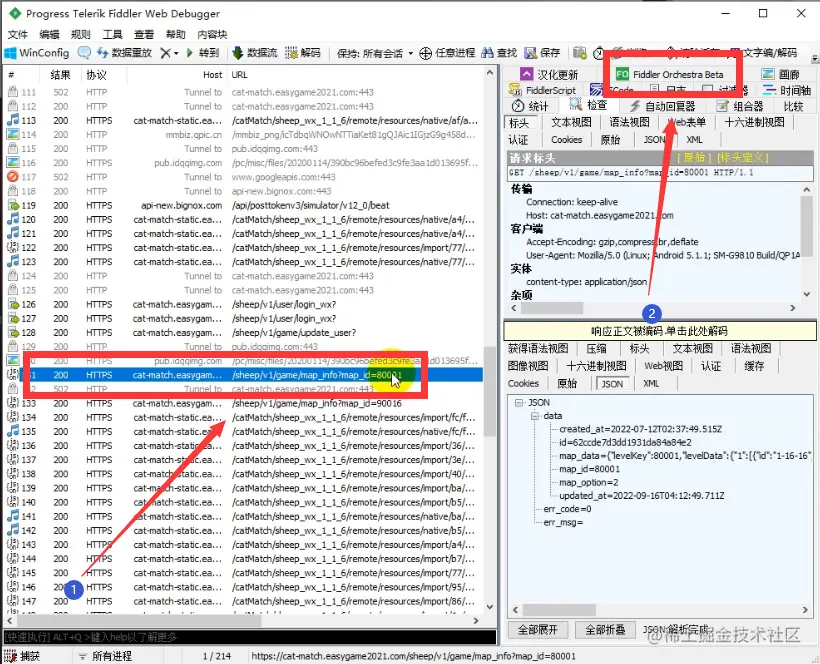Open the 文件 menu
Image resolution: width=820 pixels, height=664 pixels.
17,35
